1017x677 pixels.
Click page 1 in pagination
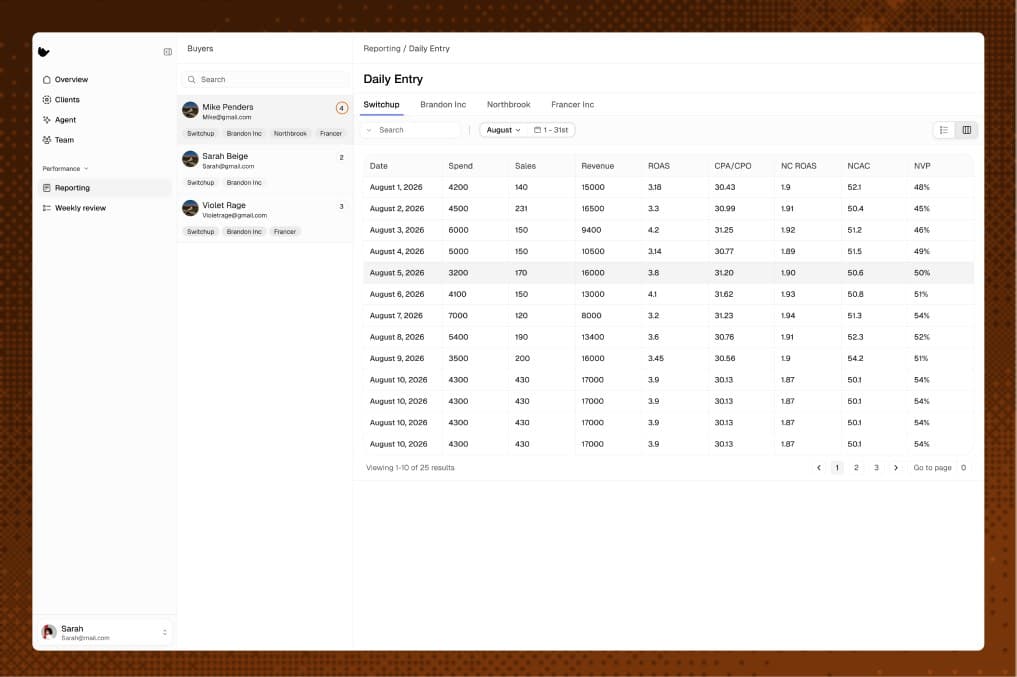tap(837, 468)
